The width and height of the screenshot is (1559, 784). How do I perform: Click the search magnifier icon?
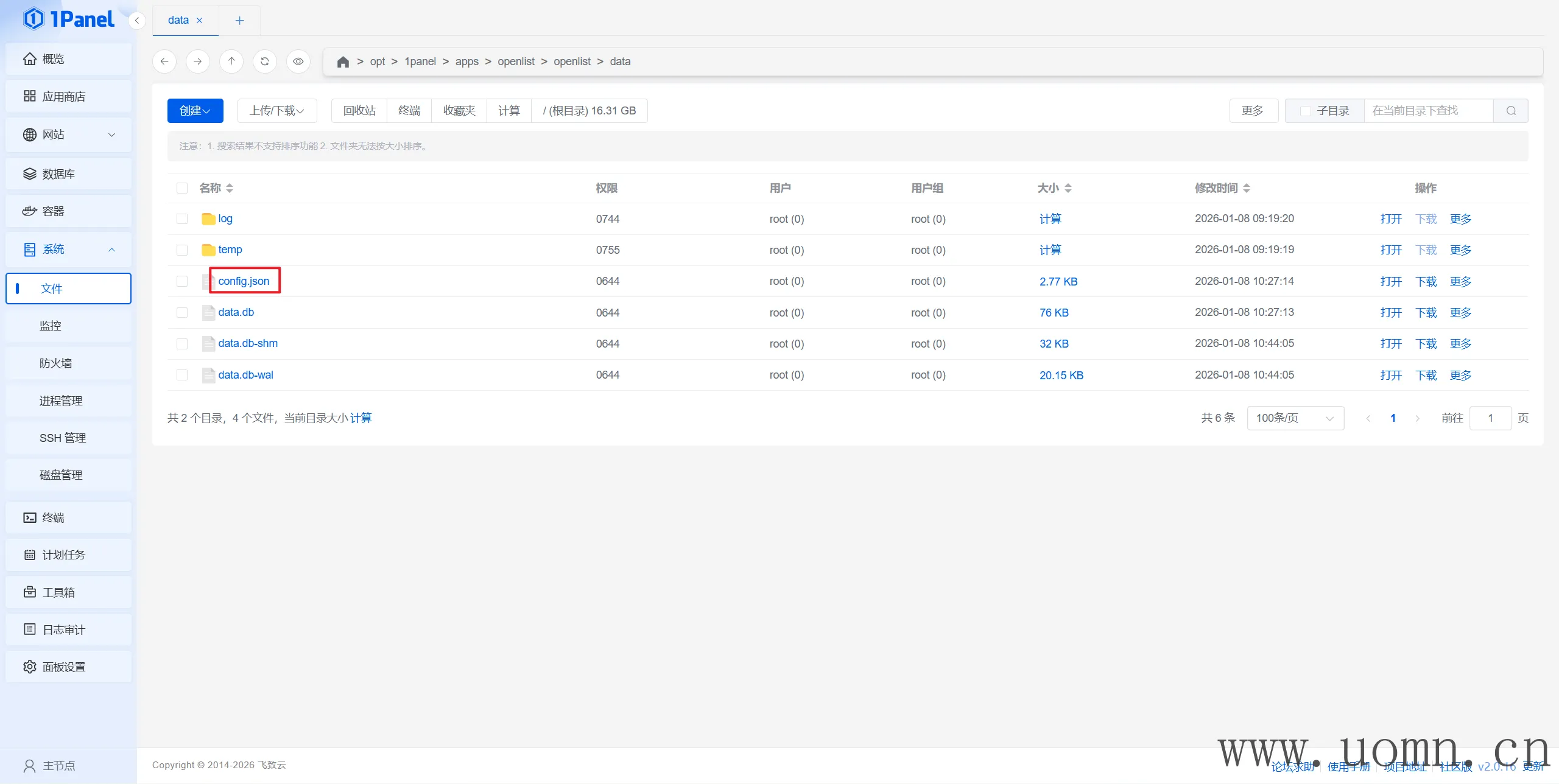pos(1511,111)
